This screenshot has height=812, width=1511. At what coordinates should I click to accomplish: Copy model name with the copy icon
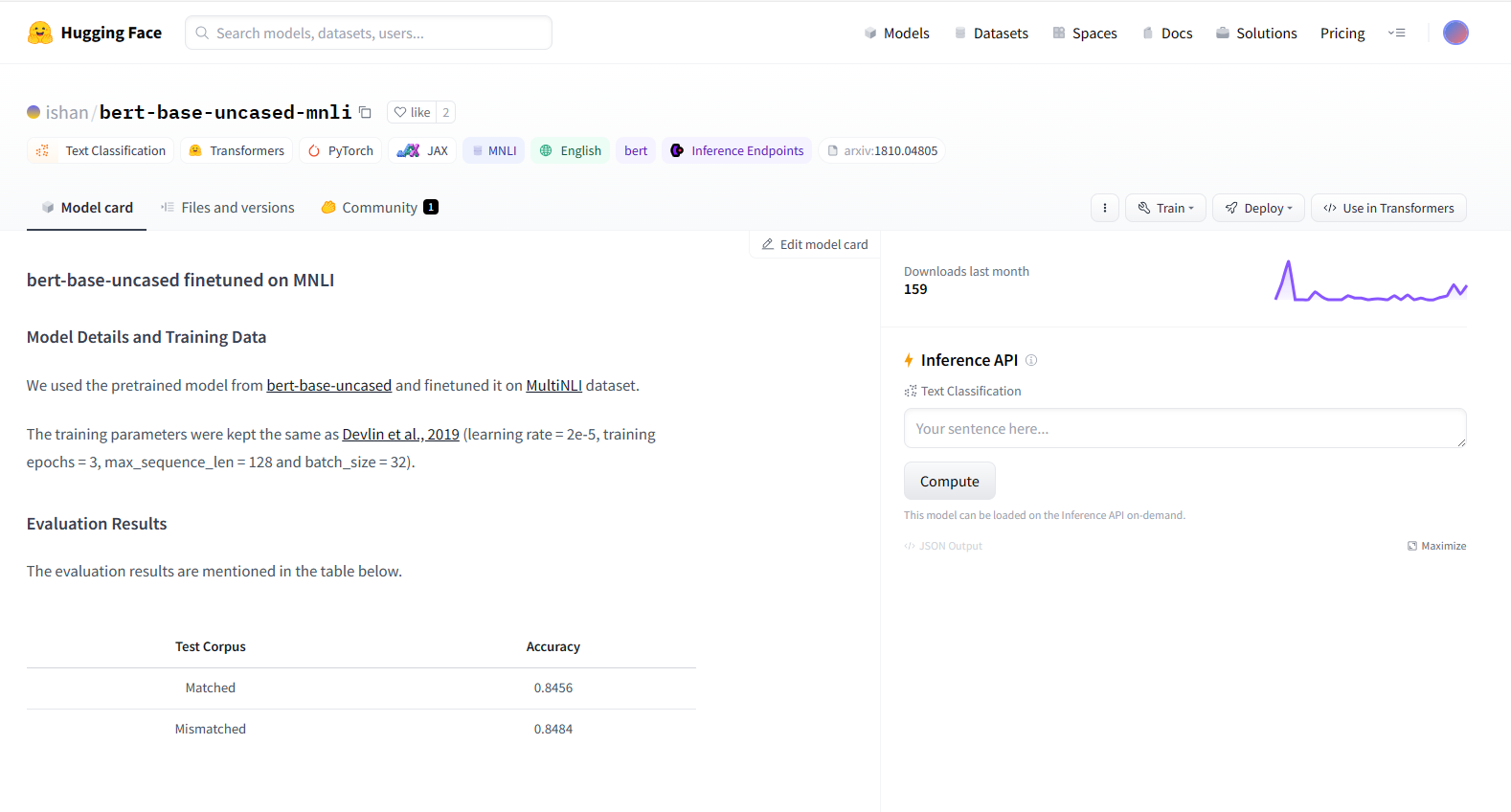365,112
